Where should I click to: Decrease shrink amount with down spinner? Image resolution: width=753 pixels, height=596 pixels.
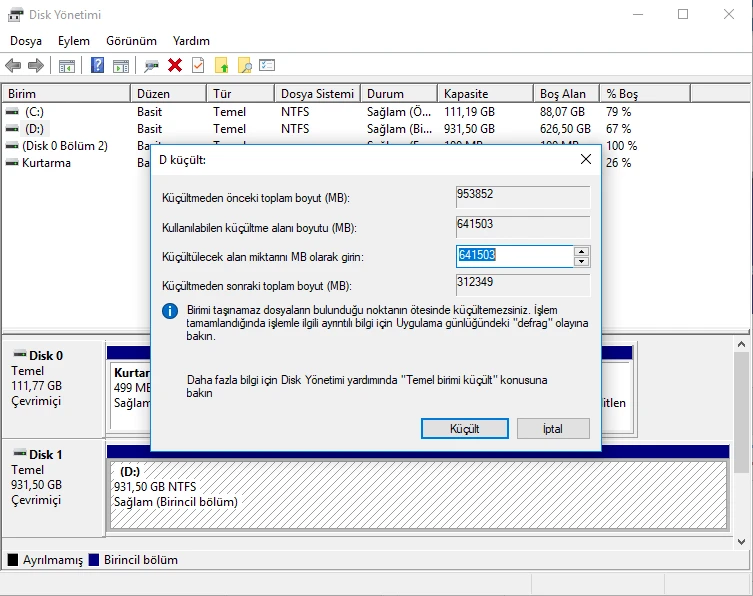(x=582, y=262)
